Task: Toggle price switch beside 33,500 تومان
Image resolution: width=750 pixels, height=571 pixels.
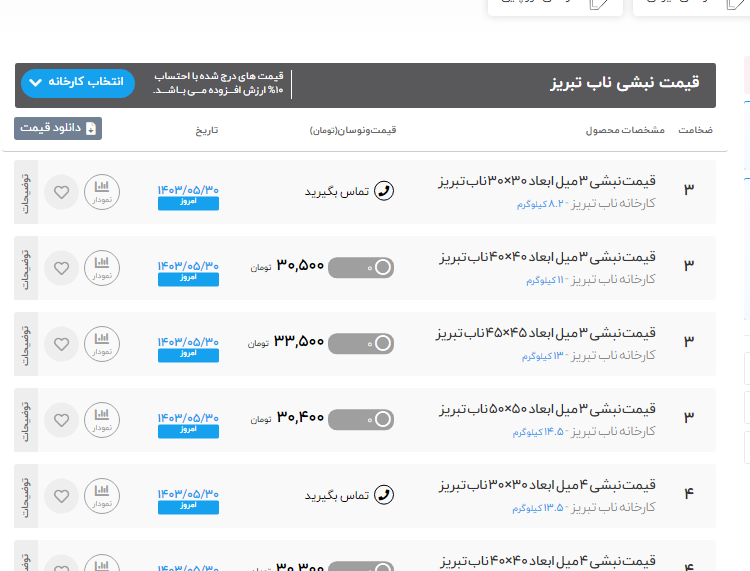Action: pos(361,343)
